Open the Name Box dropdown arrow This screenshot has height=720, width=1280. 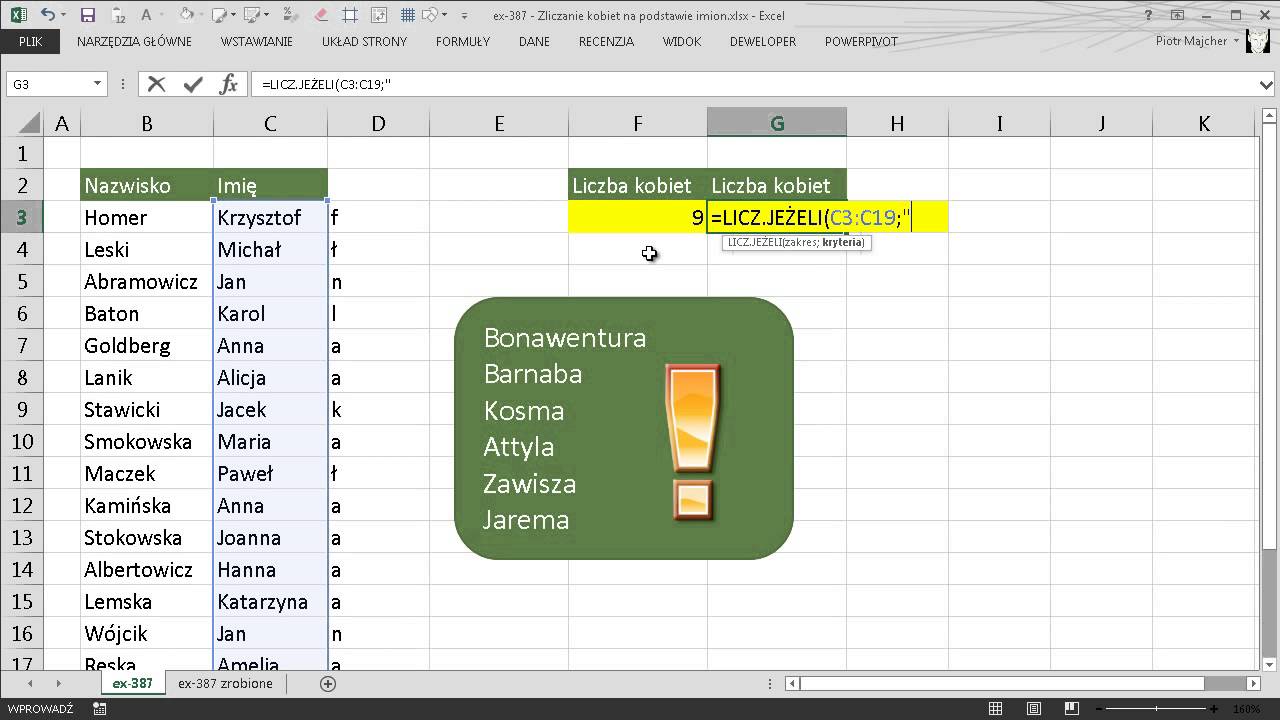[x=97, y=85]
